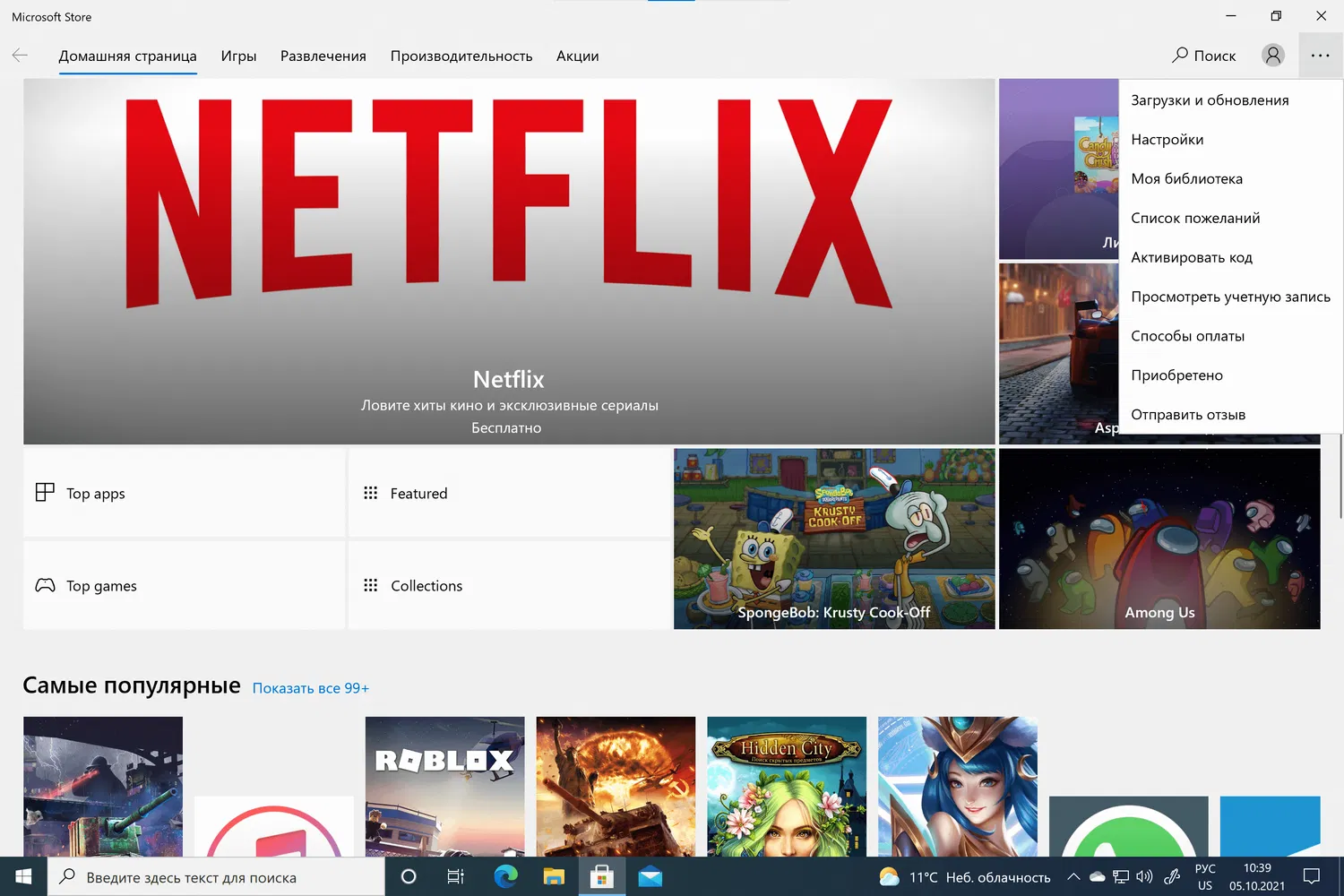Open SpongeBob: Krusty Cook-Off tile

(x=834, y=538)
